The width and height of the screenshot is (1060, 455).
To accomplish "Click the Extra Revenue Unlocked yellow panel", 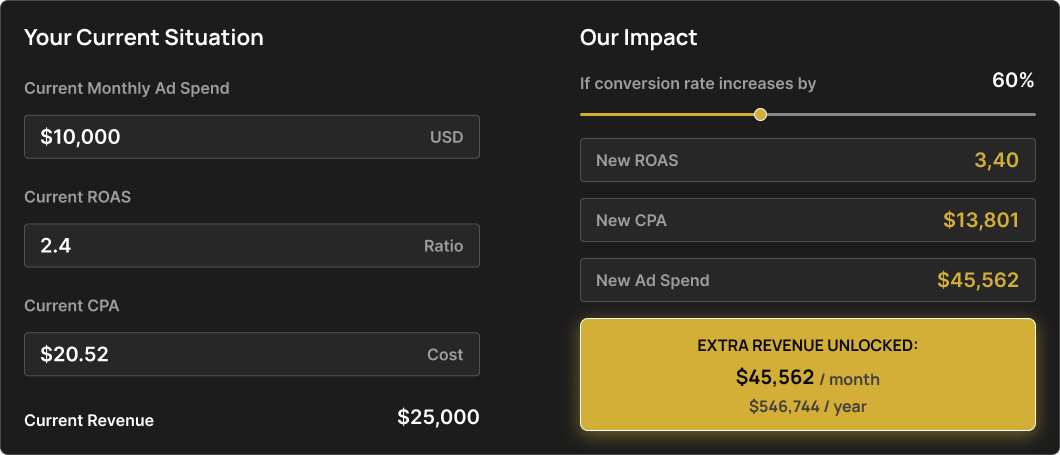I will 807,375.
